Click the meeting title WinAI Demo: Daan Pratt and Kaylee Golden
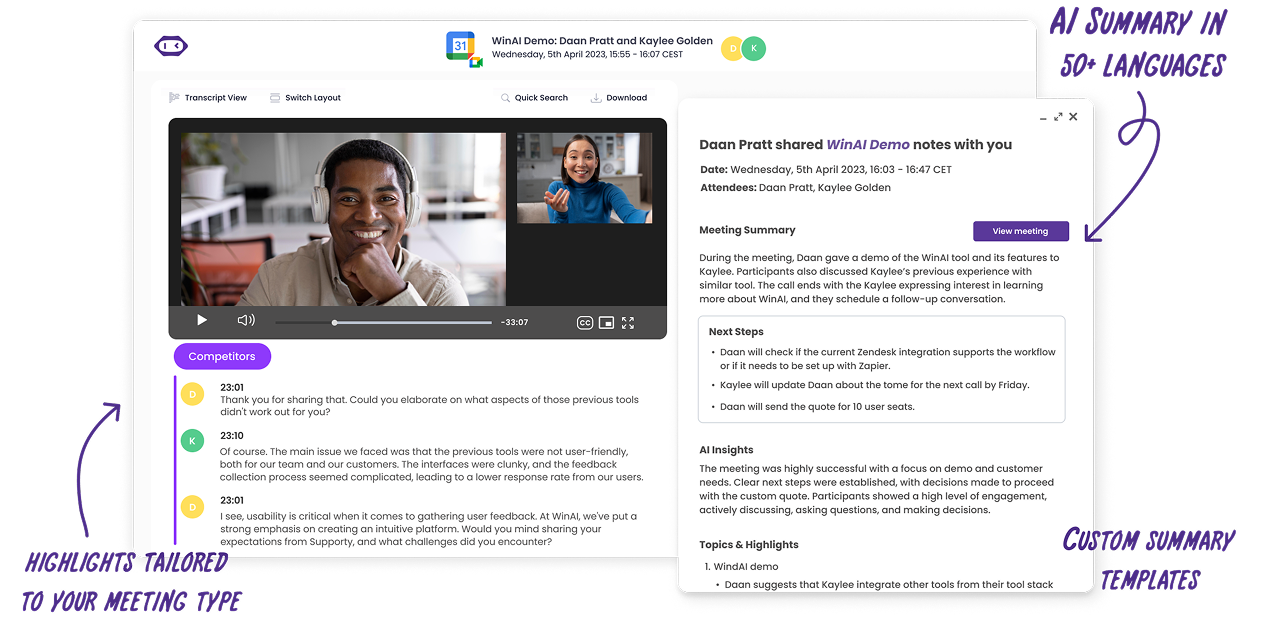Screen dimensions: 1278x638 602,41
